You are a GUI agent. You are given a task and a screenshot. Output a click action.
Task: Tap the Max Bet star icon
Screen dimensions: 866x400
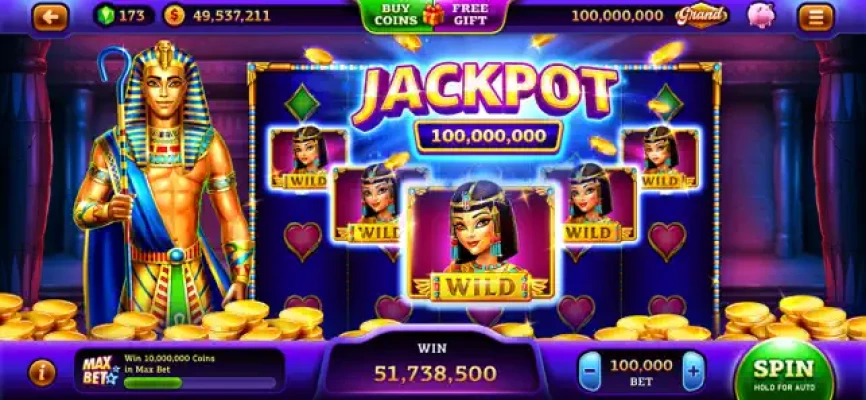(x=101, y=370)
